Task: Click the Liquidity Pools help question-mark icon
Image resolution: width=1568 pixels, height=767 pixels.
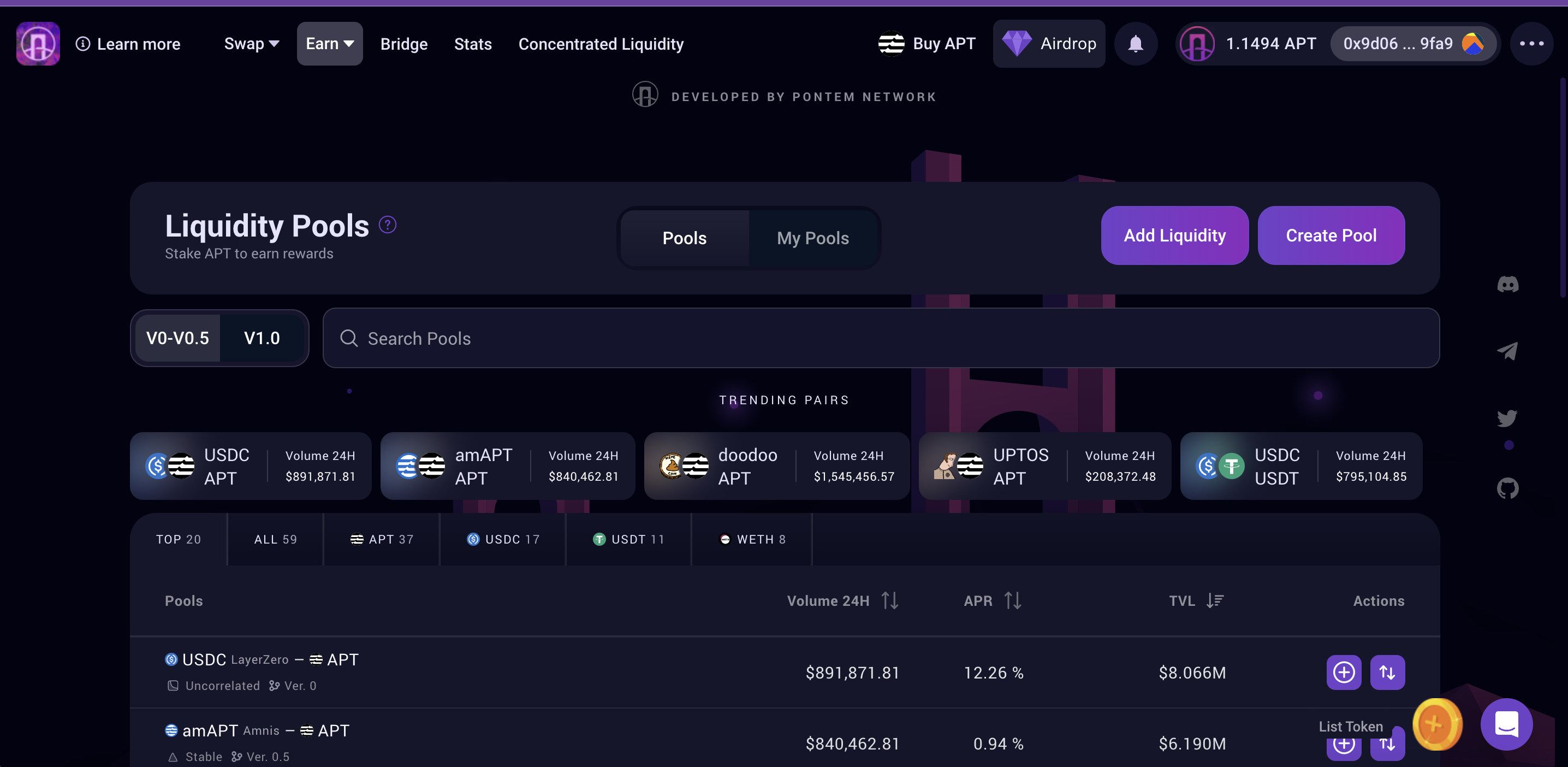Action: click(387, 226)
